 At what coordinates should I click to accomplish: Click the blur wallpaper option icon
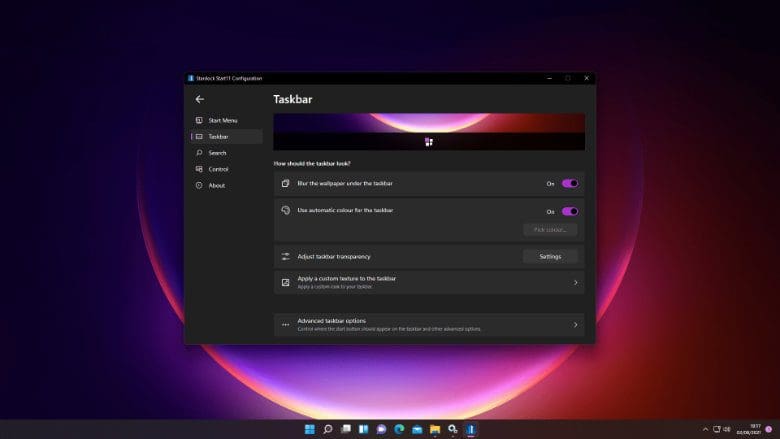(285, 184)
